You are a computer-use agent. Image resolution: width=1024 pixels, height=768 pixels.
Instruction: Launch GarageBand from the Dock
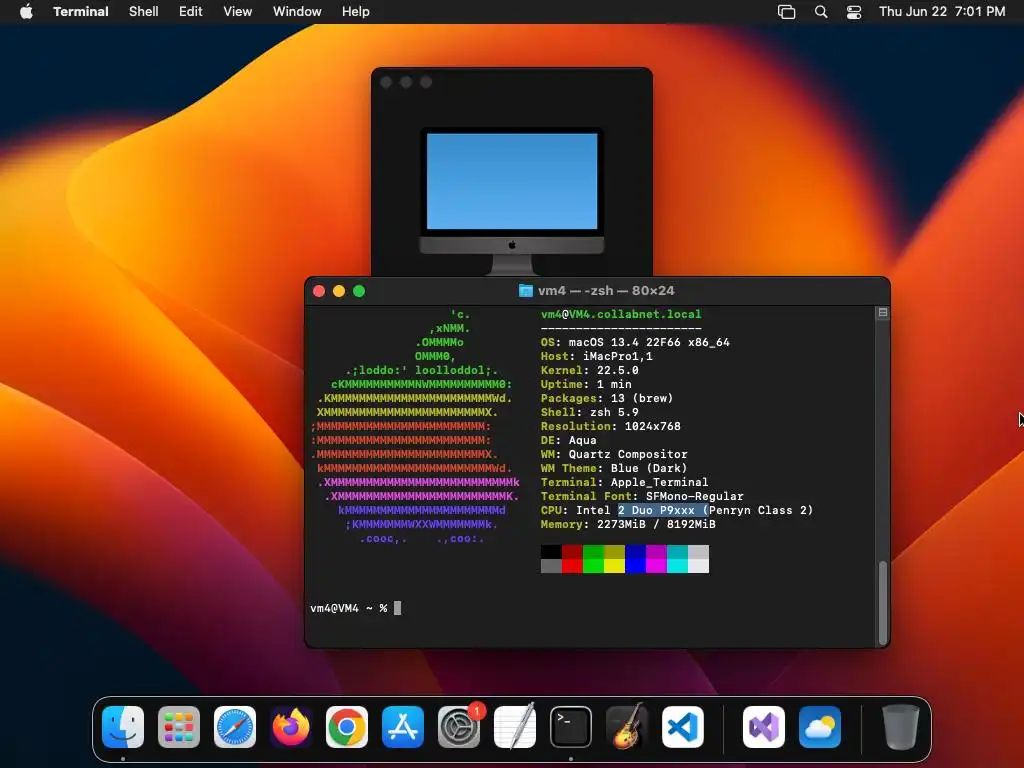tap(627, 727)
